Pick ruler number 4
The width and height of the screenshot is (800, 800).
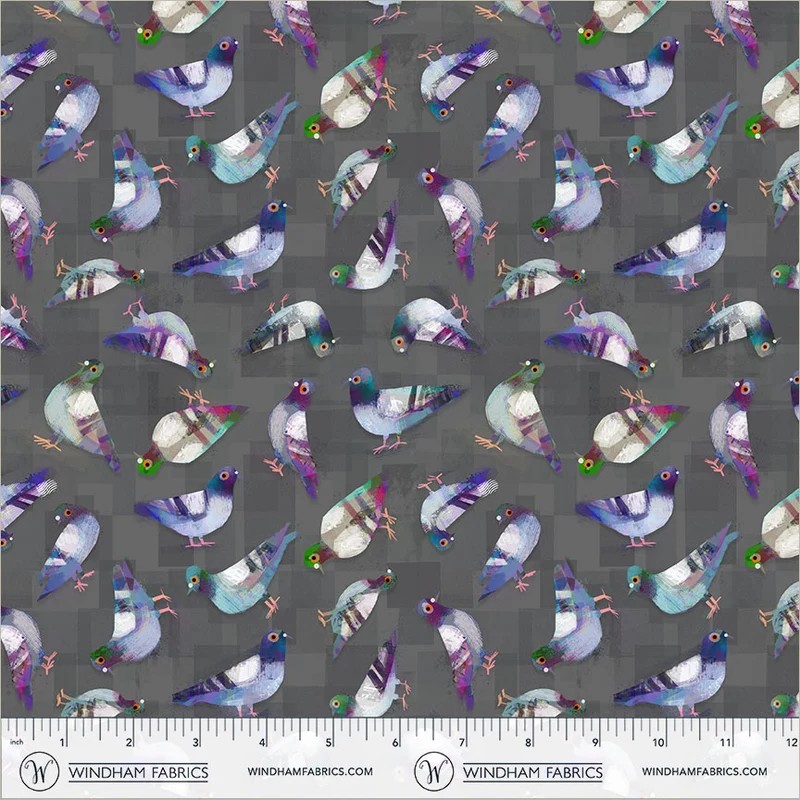point(262,742)
